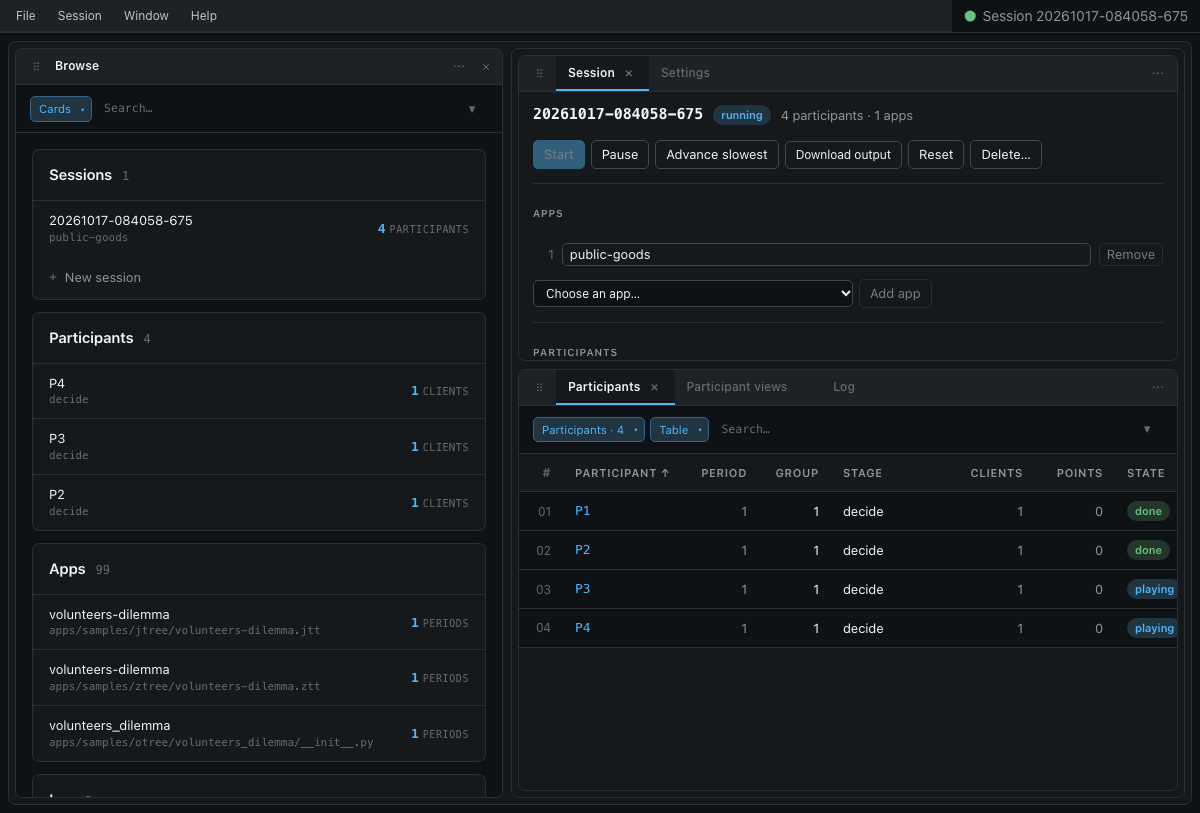The image size is (1200, 813).
Task: Click the Session panel drag handle icon
Action: pyautogui.click(x=540, y=73)
